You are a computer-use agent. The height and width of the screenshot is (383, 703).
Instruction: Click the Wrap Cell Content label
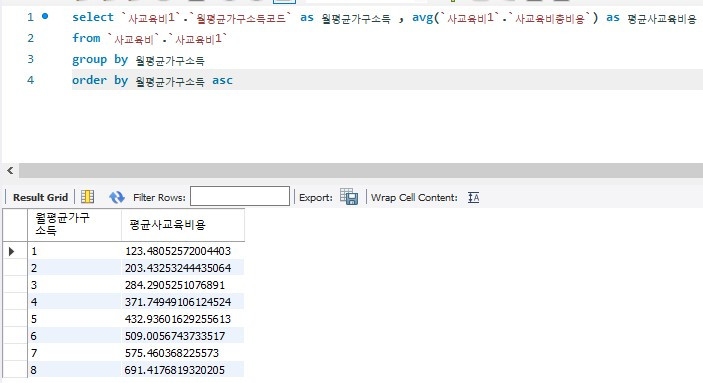point(414,198)
